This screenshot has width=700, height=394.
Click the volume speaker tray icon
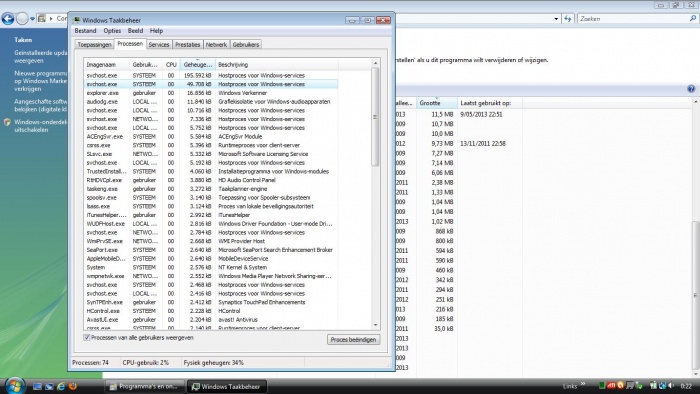click(671, 386)
